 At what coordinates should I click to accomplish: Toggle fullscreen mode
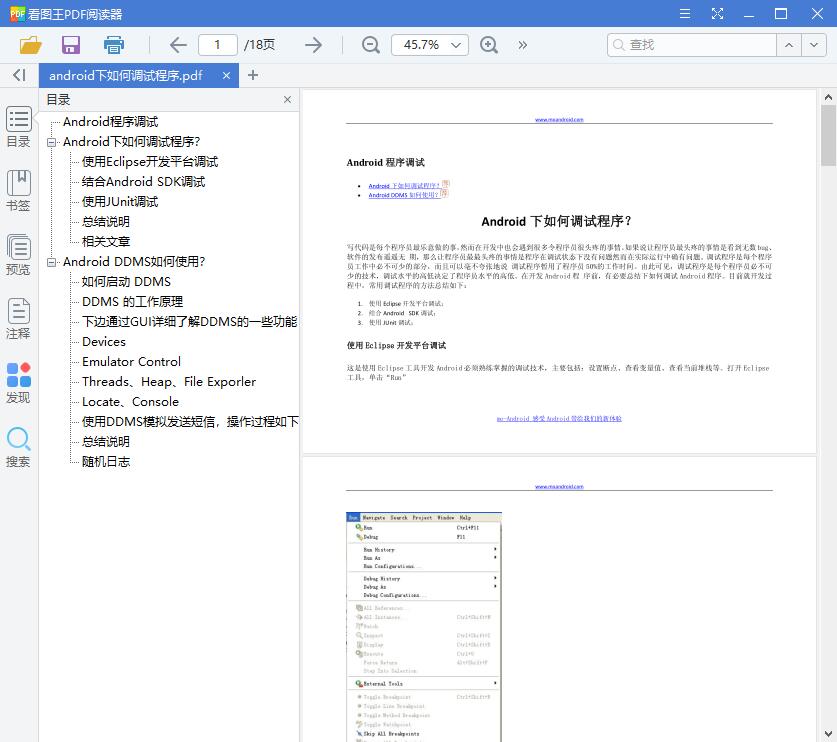click(717, 14)
